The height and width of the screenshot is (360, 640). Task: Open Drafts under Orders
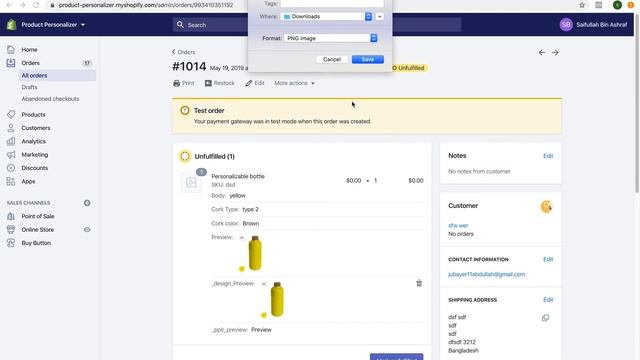pyautogui.click(x=29, y=87)
